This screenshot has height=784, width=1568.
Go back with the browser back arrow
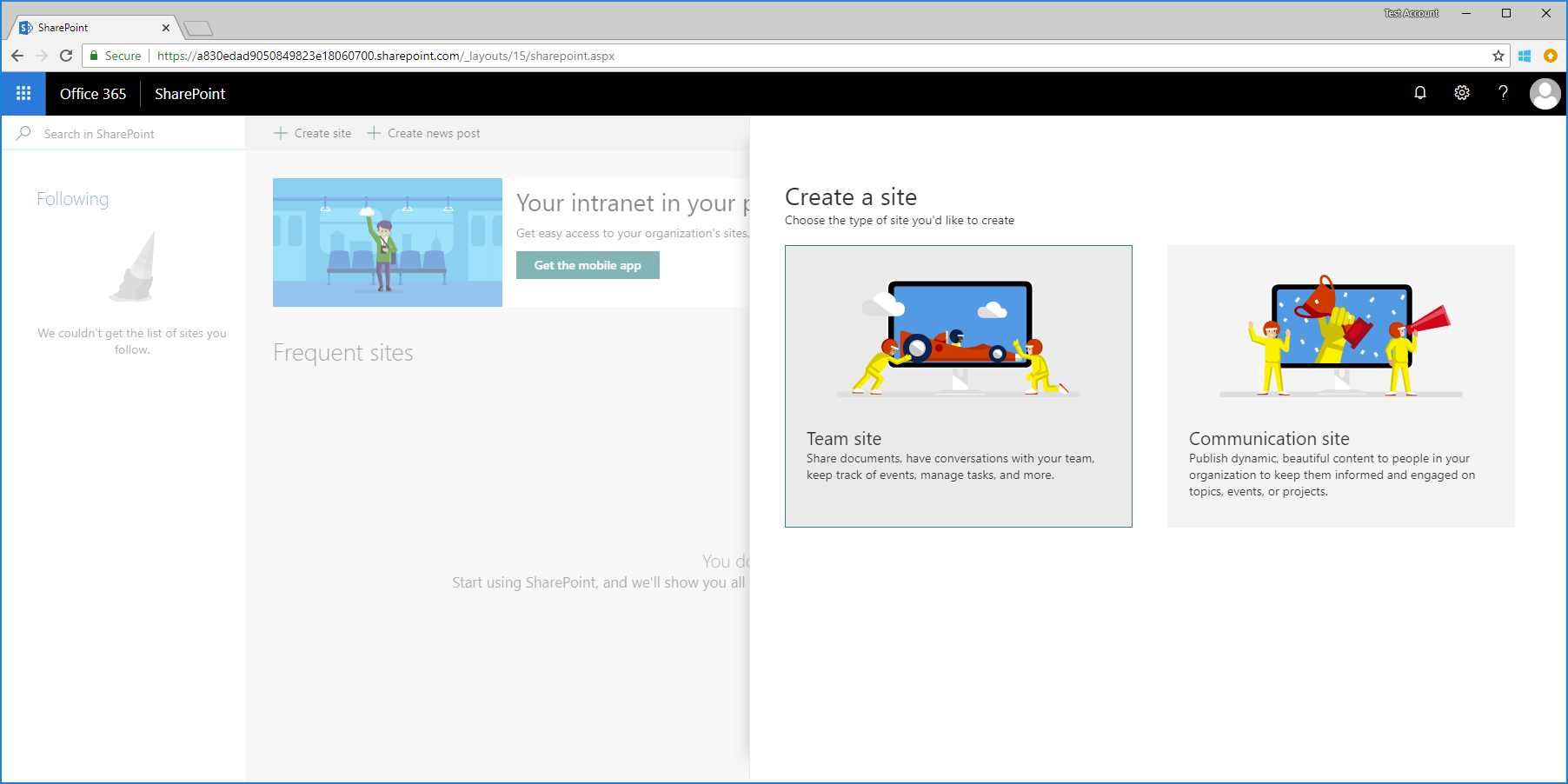(x=17, y=56)
